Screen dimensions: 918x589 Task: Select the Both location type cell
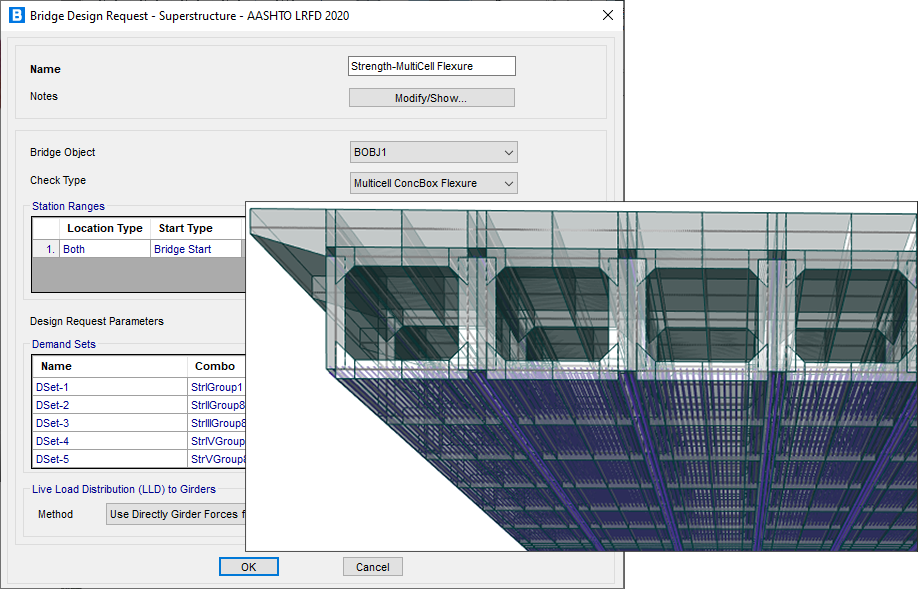coord(104,249)
